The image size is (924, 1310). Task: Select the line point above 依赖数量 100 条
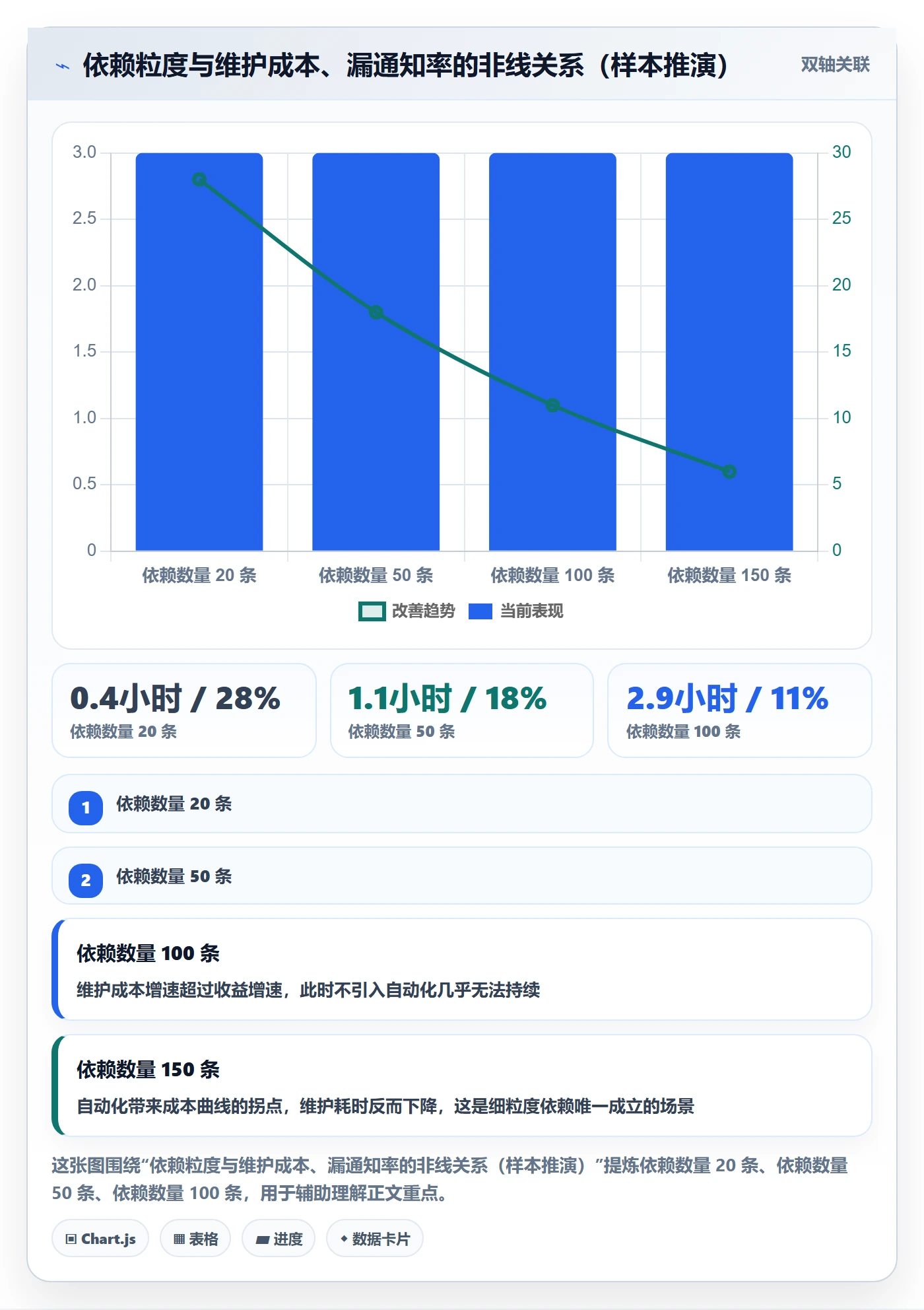coord(552,405)
